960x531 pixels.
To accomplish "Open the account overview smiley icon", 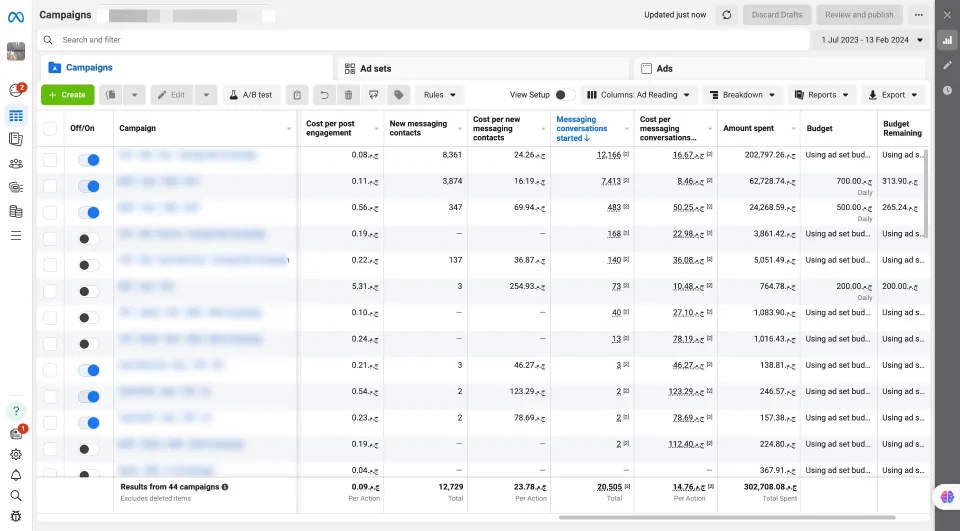I will point(16,90).
